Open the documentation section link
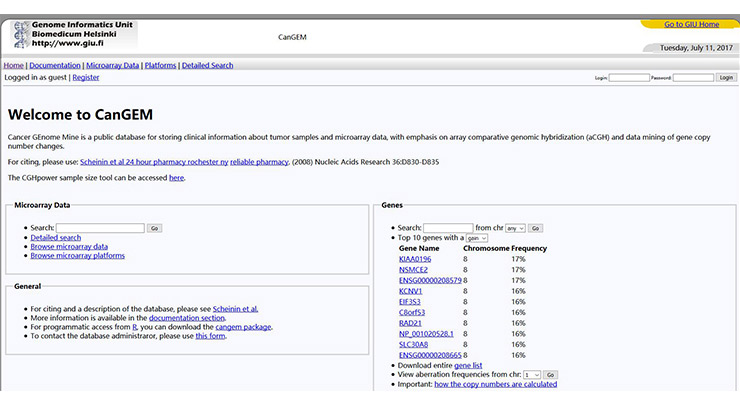This screenshot has width=740, height=401. point(186,318)
